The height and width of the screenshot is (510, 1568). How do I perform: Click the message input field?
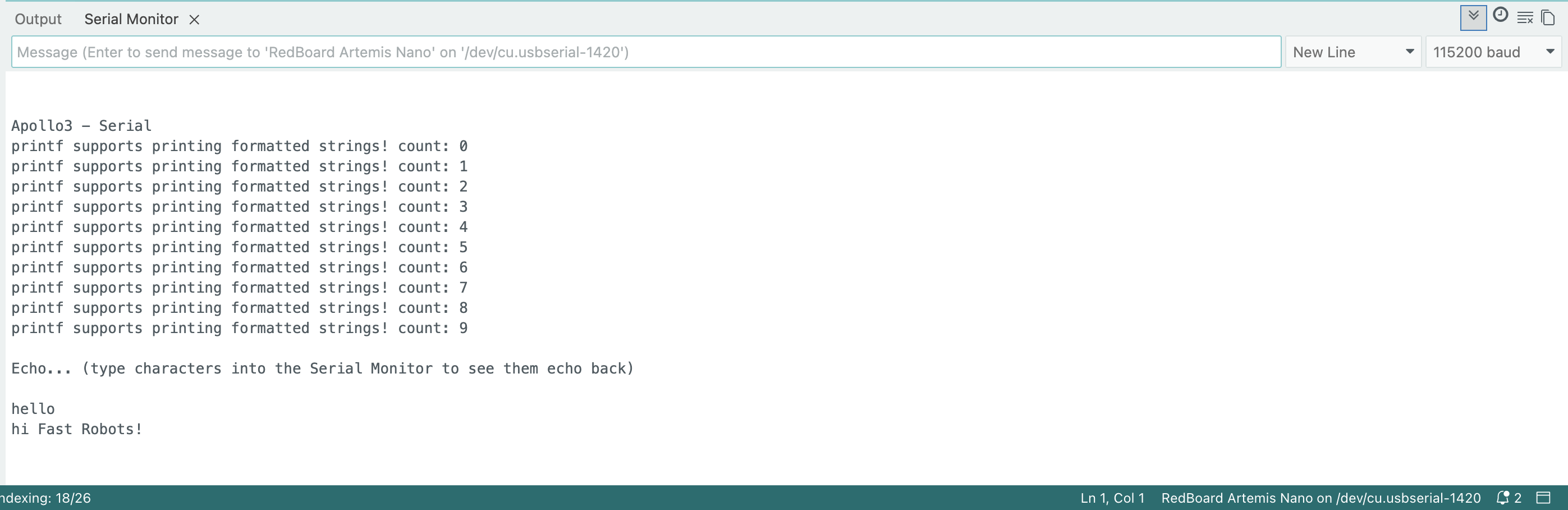645,52
